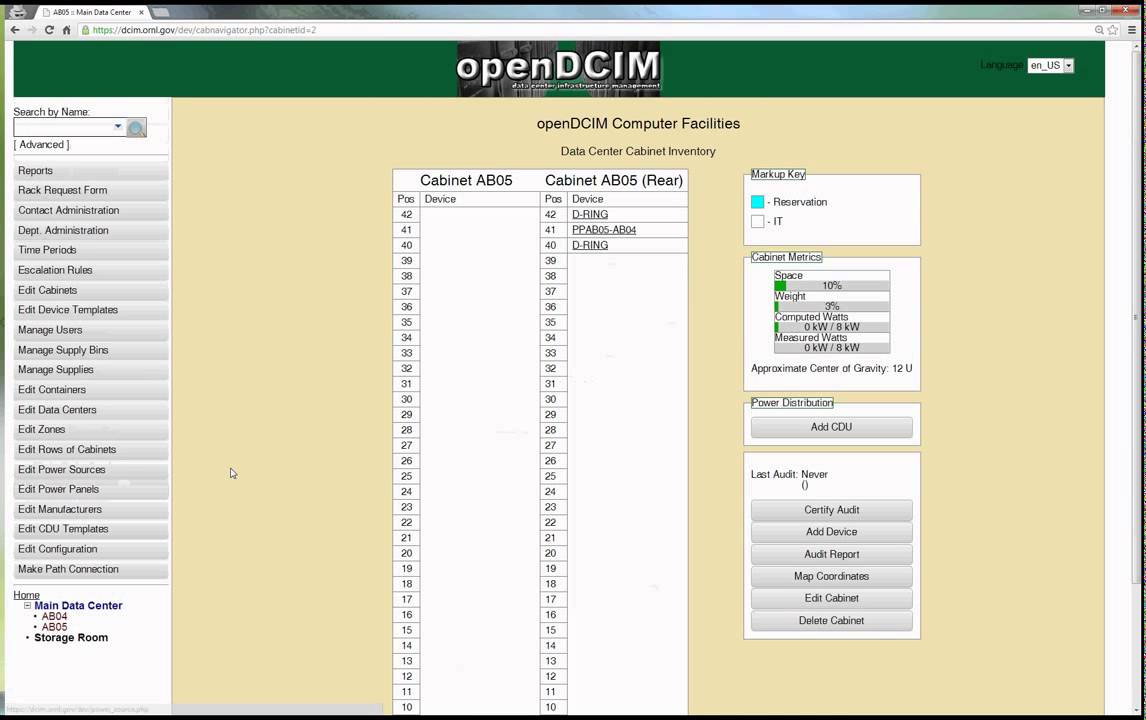1146x720 pixels.
Task: Click the search magnifier button
Action: [136, 128]
